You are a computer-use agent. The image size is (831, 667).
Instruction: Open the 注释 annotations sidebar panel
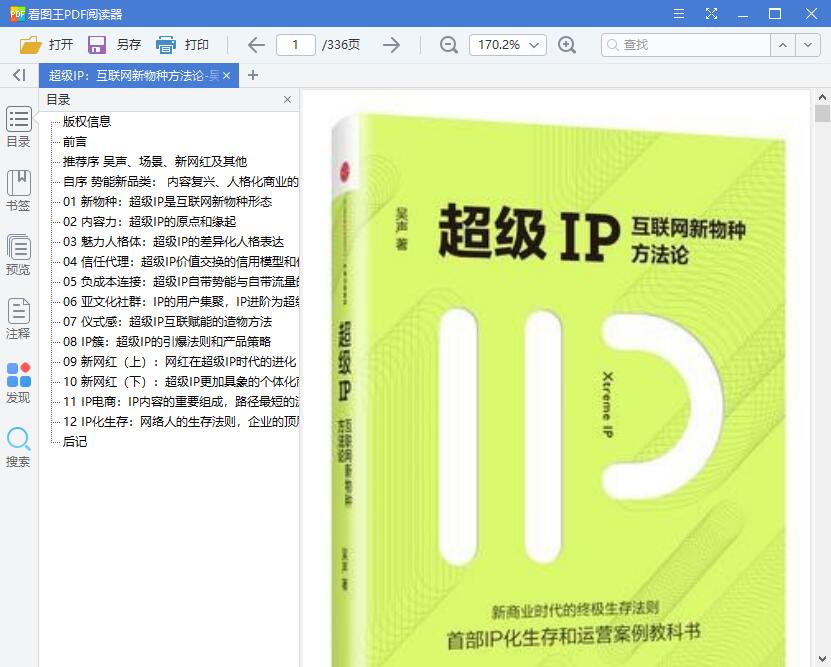19,319
